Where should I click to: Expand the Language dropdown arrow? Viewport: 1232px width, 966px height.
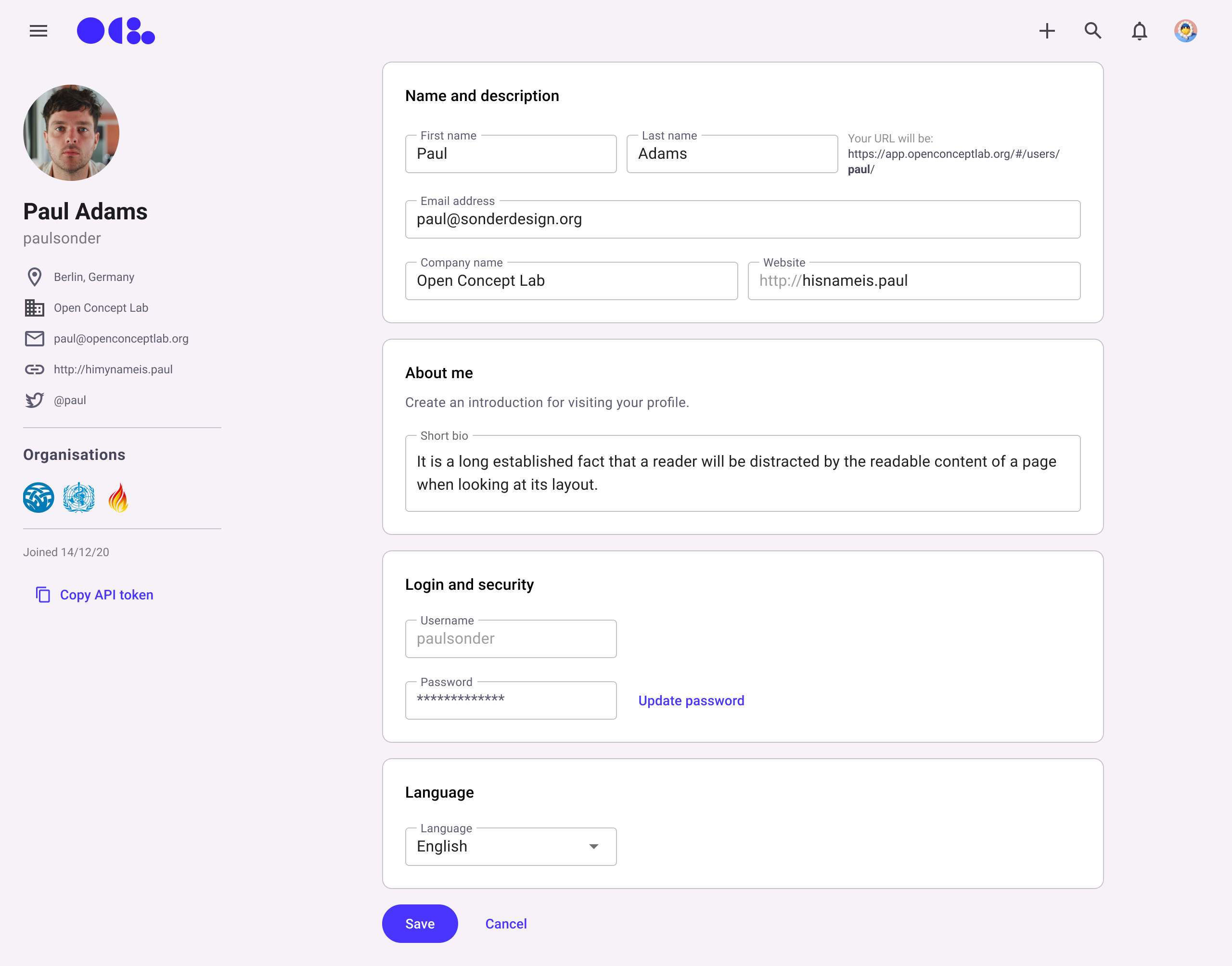593,846
